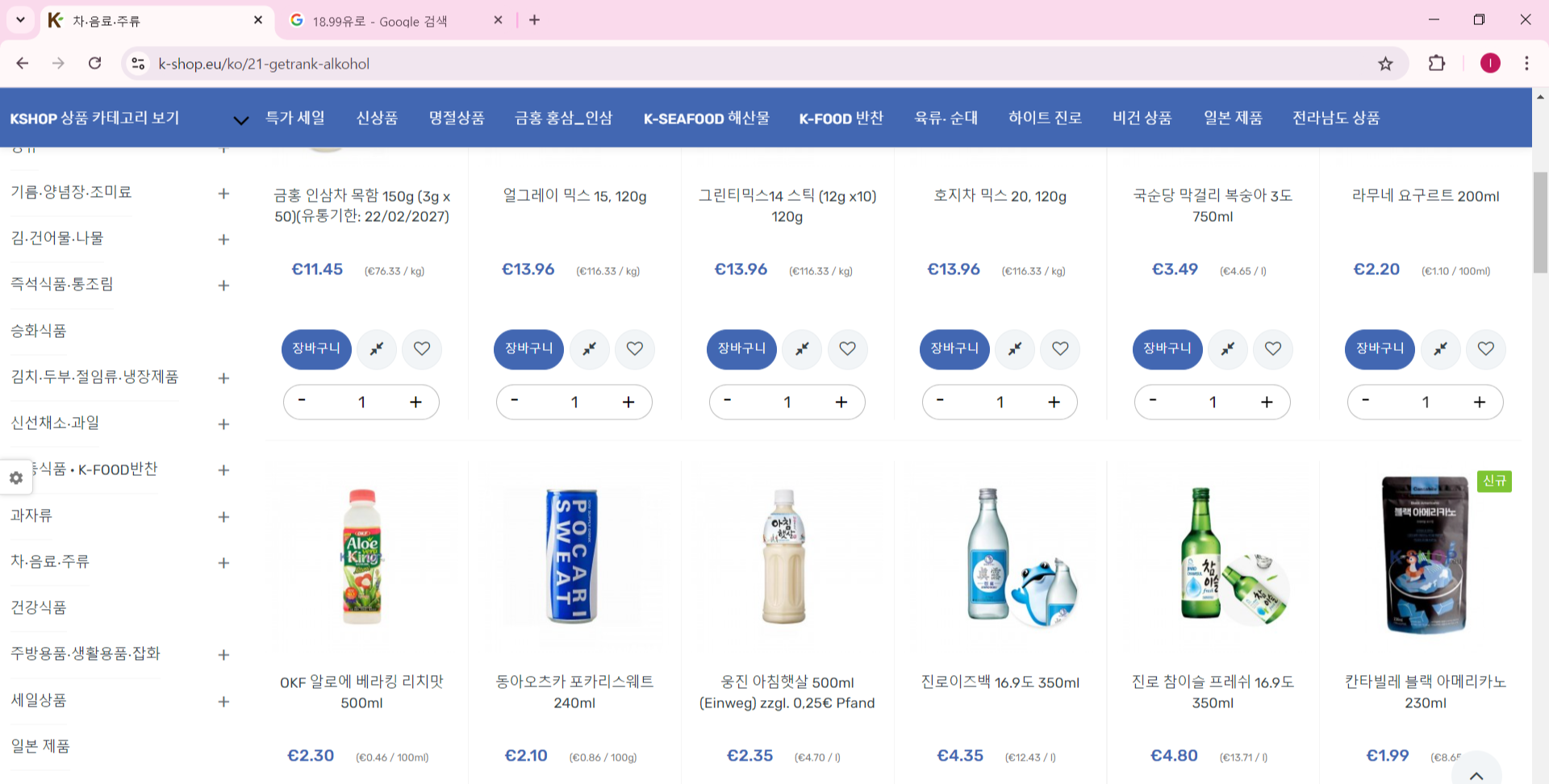Add 국순당 막걸리 to 장바구니
Viewport: 1549px width, 784px height.
point(1167,349)
